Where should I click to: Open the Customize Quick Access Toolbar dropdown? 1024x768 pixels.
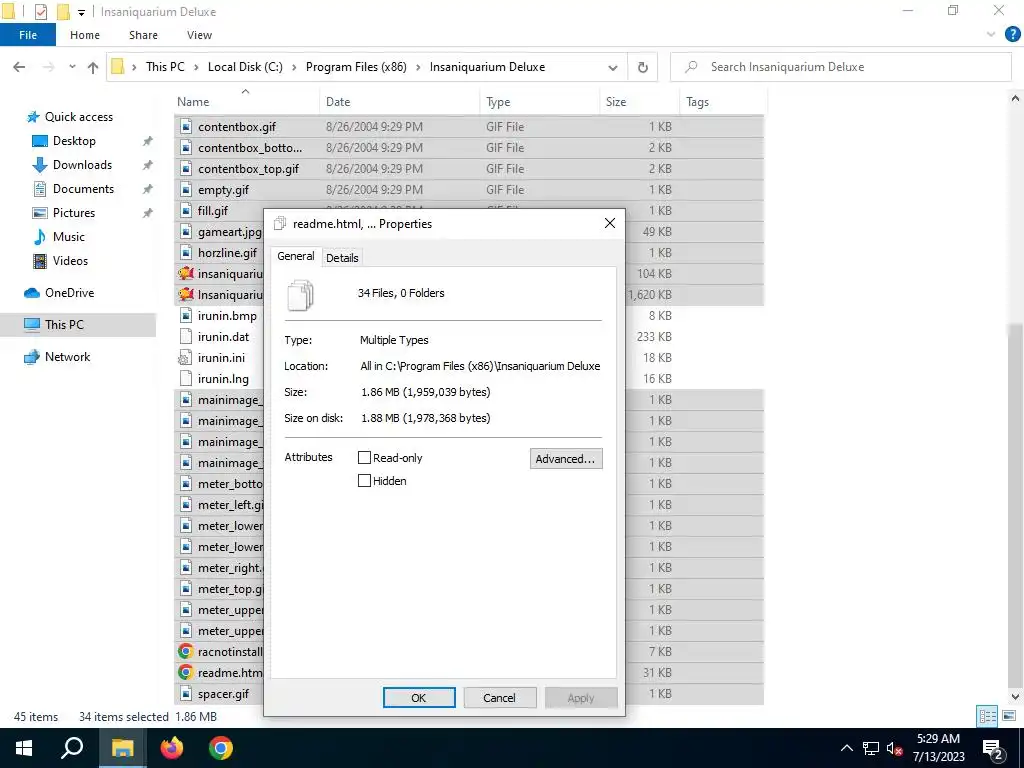click(x=82, y=12)
